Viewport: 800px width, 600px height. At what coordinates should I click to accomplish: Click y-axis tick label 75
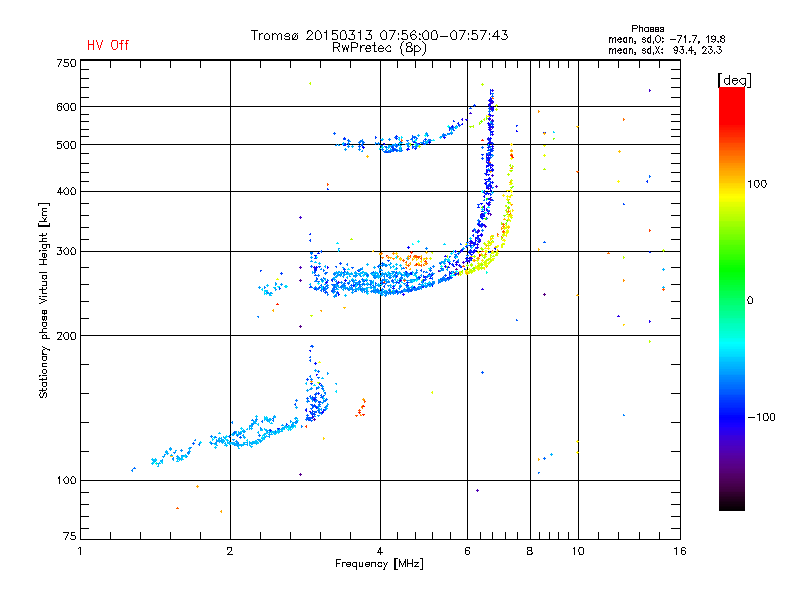tap(70, 536)
